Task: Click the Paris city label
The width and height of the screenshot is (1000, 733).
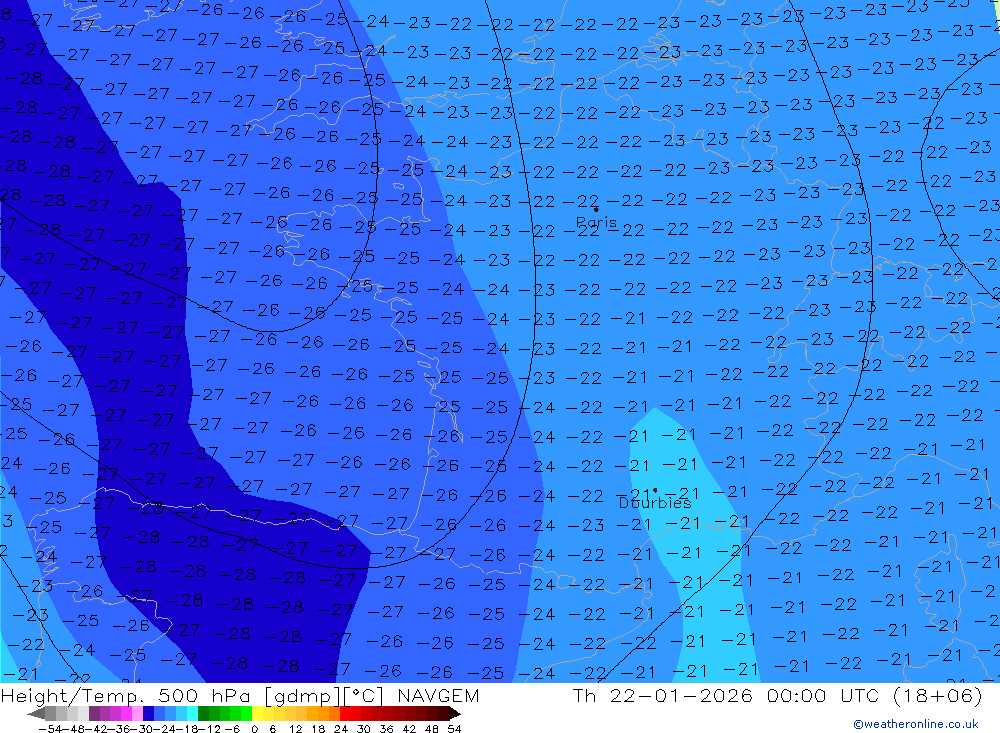Action: [x=596, y=223]
